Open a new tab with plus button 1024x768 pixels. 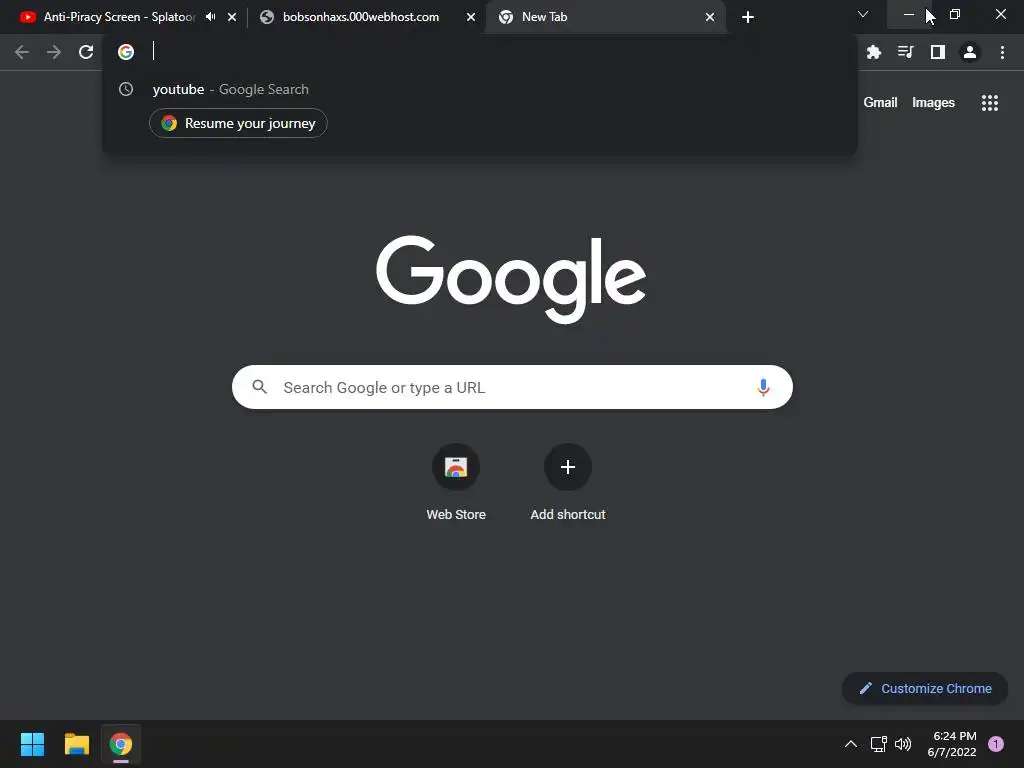tap(748, 17)
